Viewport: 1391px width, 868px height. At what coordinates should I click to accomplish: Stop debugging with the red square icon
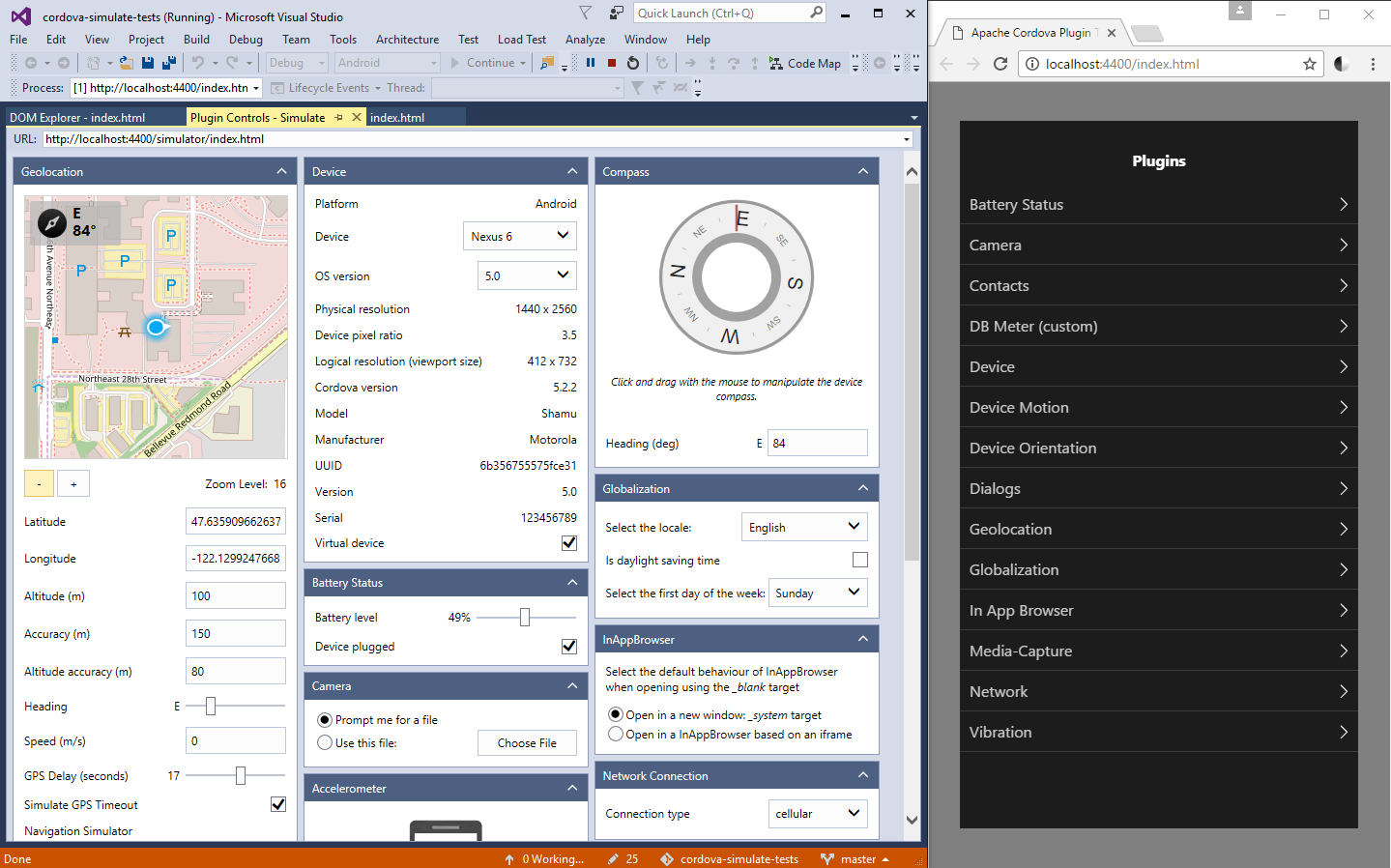coord(612,63)
